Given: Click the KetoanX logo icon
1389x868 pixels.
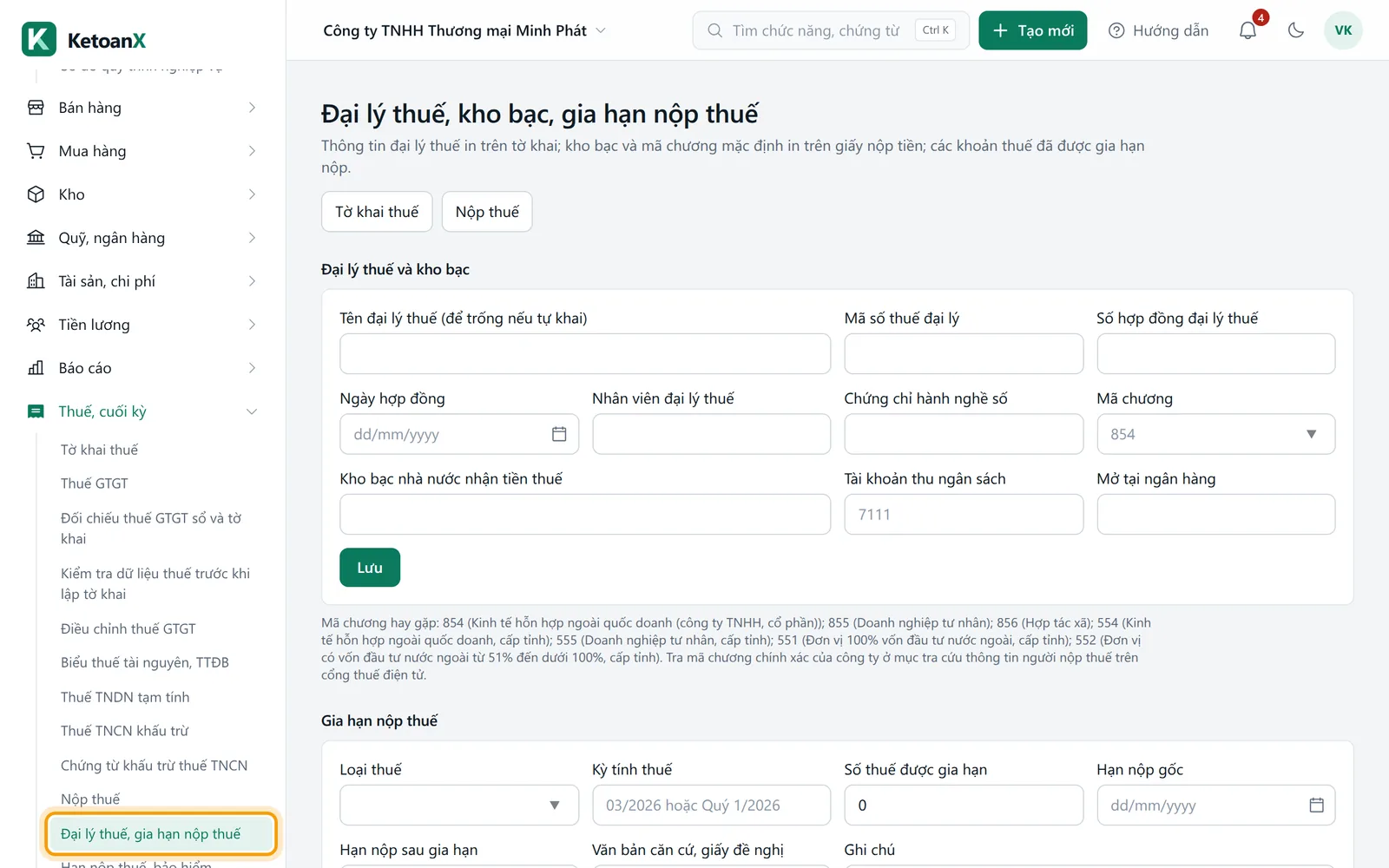Looking at the screenshot, I should (x=39, y=39).
